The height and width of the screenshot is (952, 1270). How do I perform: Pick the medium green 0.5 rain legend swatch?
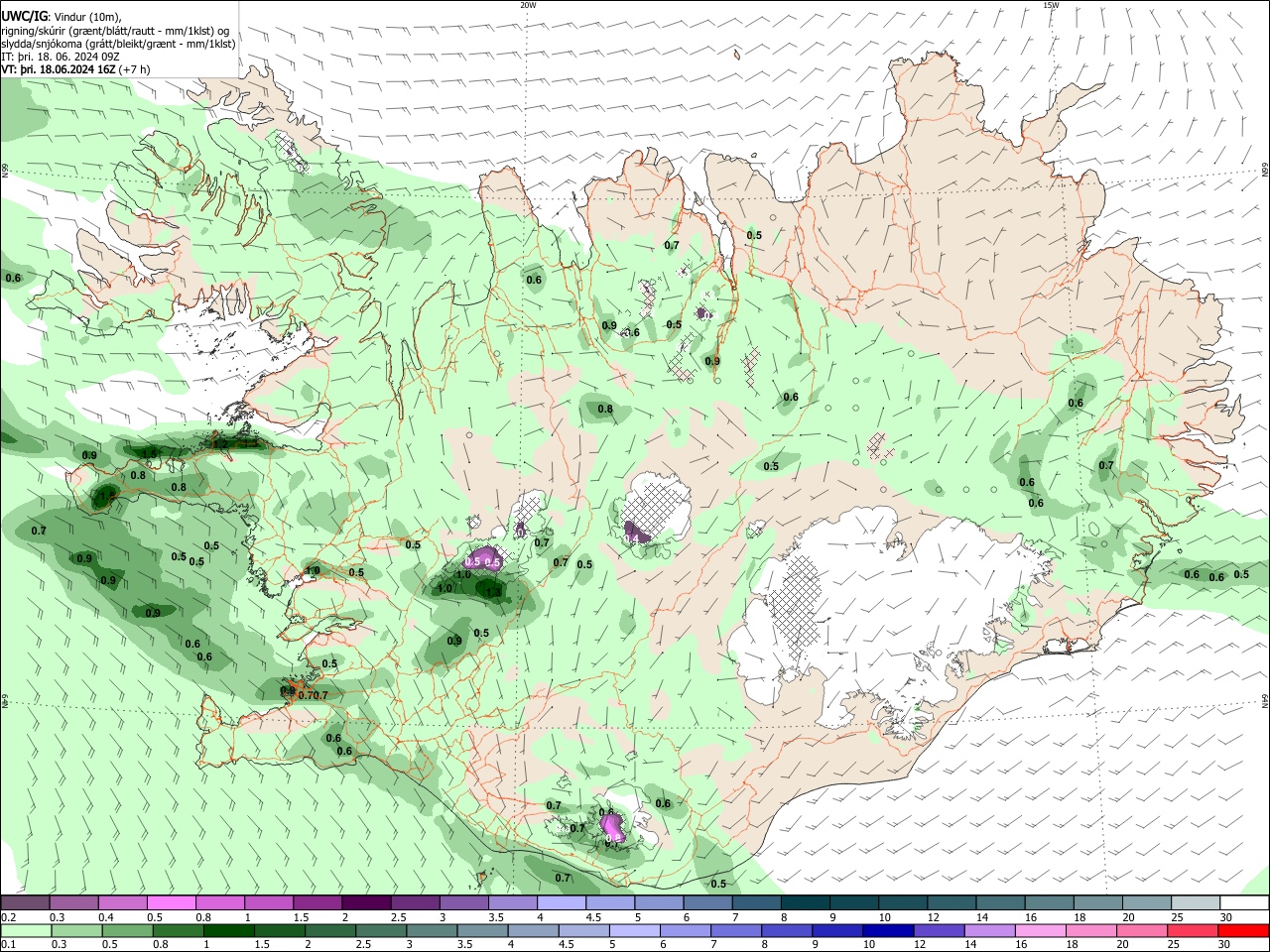[127, 930]
